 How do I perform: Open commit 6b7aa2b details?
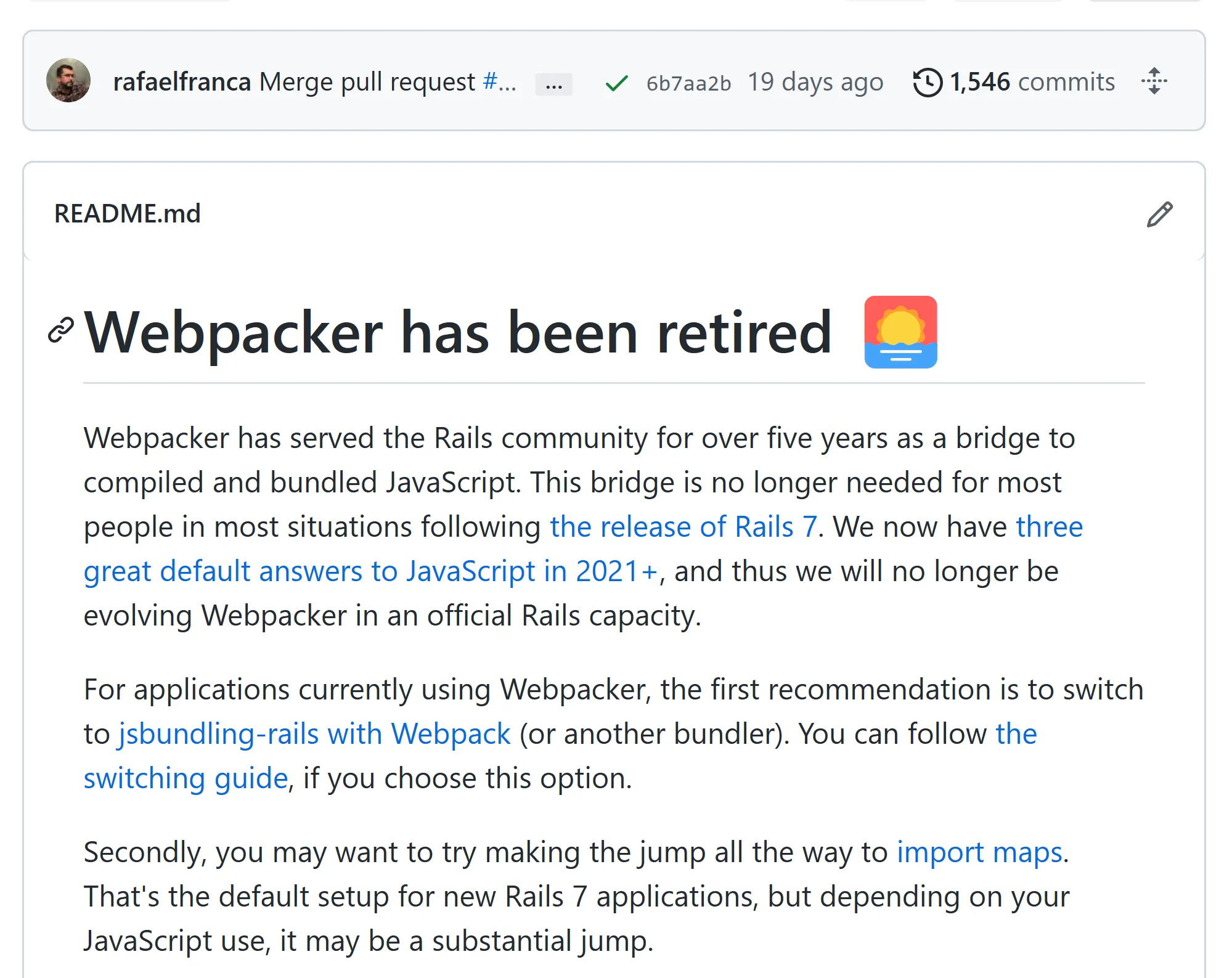(687, 82)
